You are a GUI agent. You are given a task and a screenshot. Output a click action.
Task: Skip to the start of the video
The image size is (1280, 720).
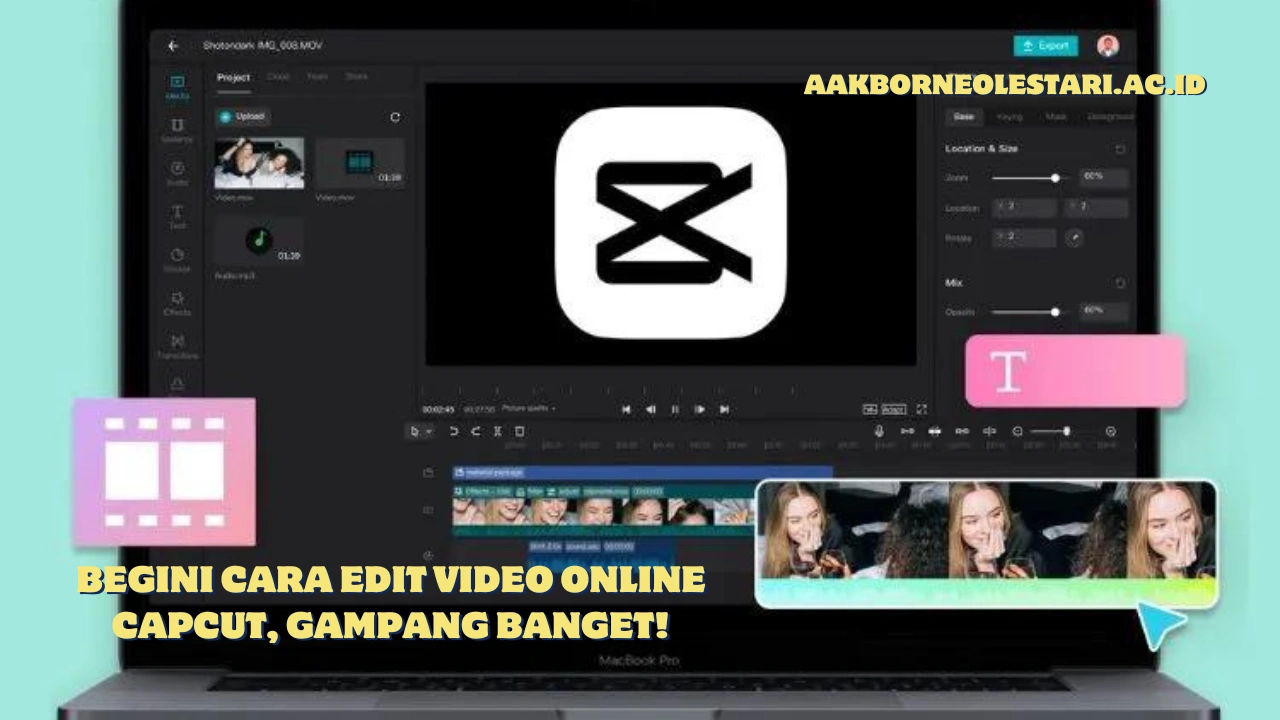tap(626, 409)
